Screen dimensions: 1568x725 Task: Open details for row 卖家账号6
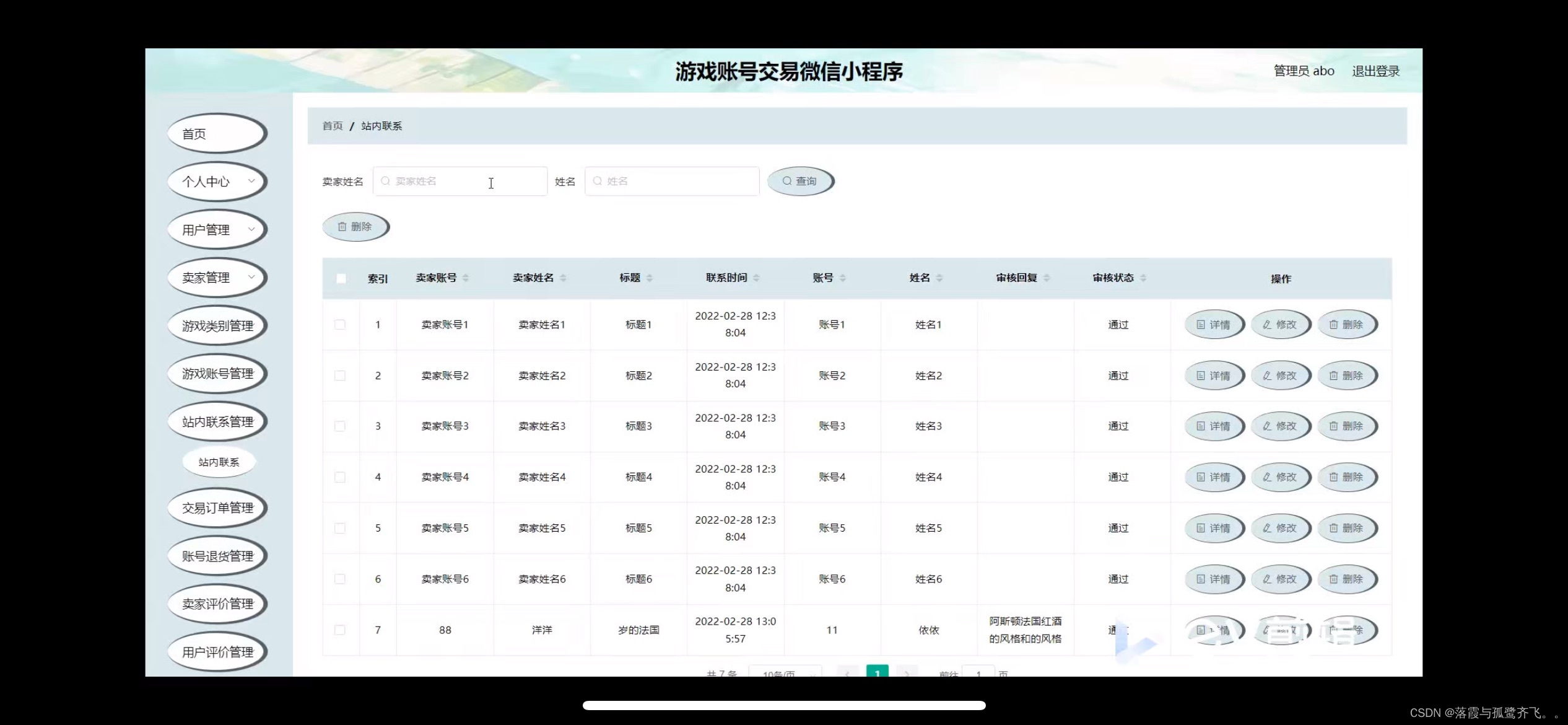click(1214, 579)
